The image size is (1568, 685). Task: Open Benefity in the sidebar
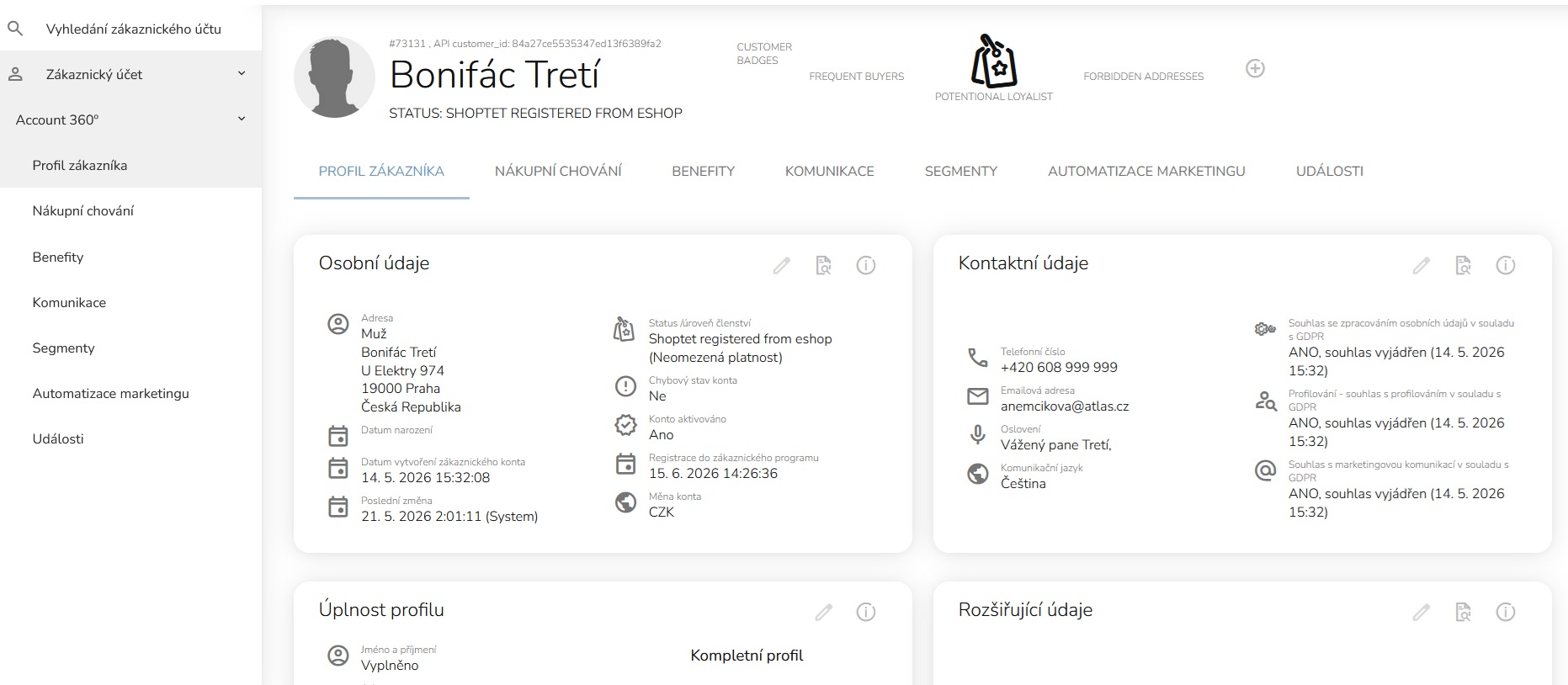58,257
